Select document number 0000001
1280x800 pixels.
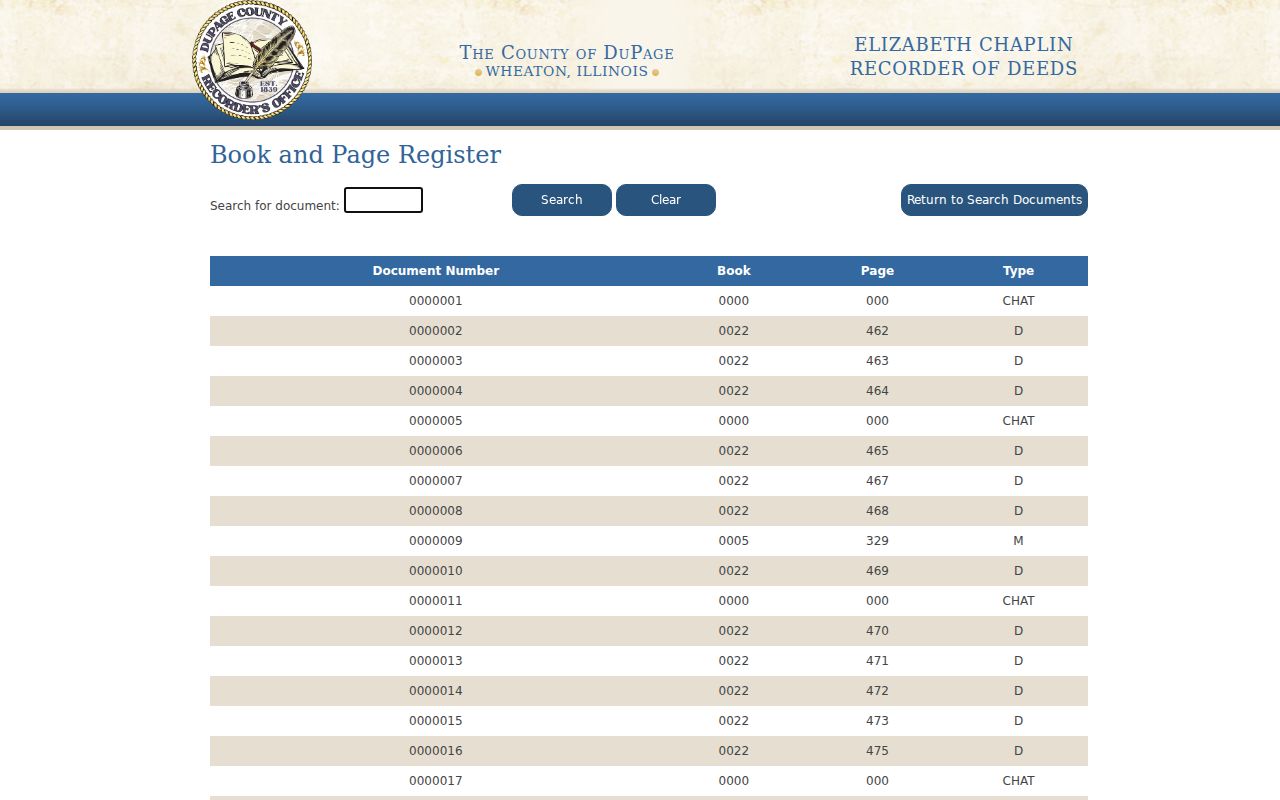click(436, 301)
